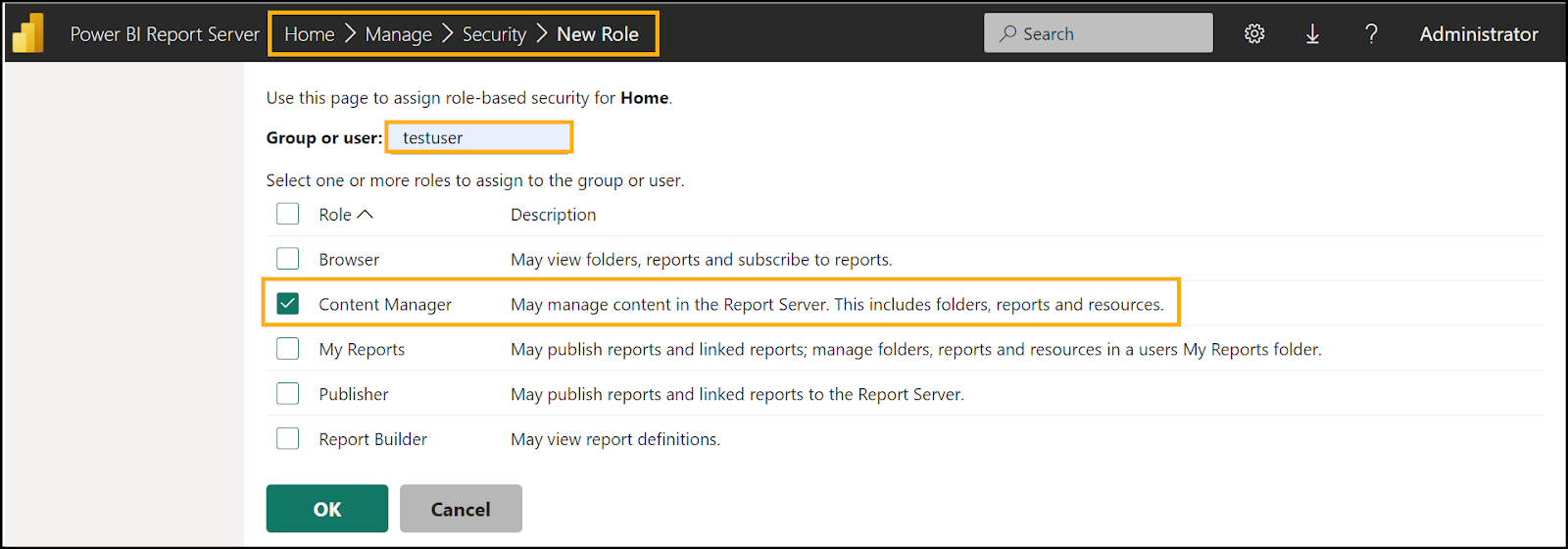This screenshot has width=1568, height=549.
Task: Click the Power BI logo icon
Action: (28, 33)
